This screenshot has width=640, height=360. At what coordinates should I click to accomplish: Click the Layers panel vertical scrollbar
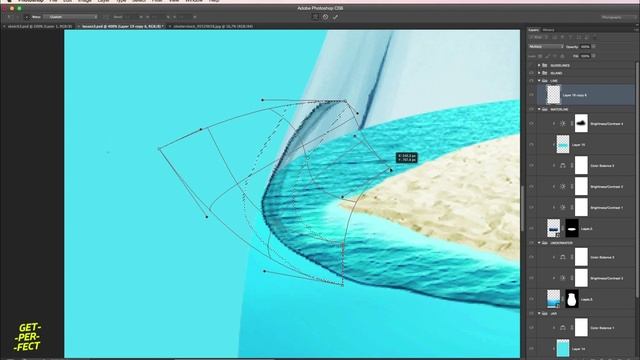637,180
